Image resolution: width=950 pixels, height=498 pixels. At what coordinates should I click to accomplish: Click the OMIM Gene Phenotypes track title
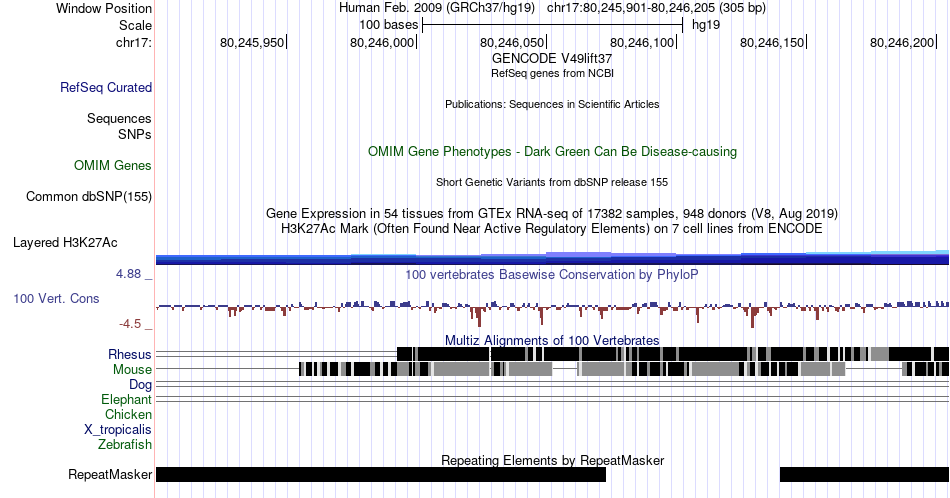point(553,151)
